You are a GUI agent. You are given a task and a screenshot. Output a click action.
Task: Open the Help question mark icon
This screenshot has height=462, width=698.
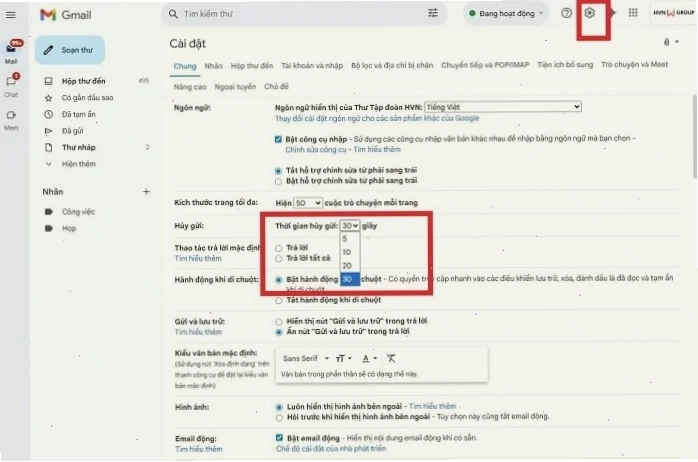pyautogui.click(x=566, y=13)
